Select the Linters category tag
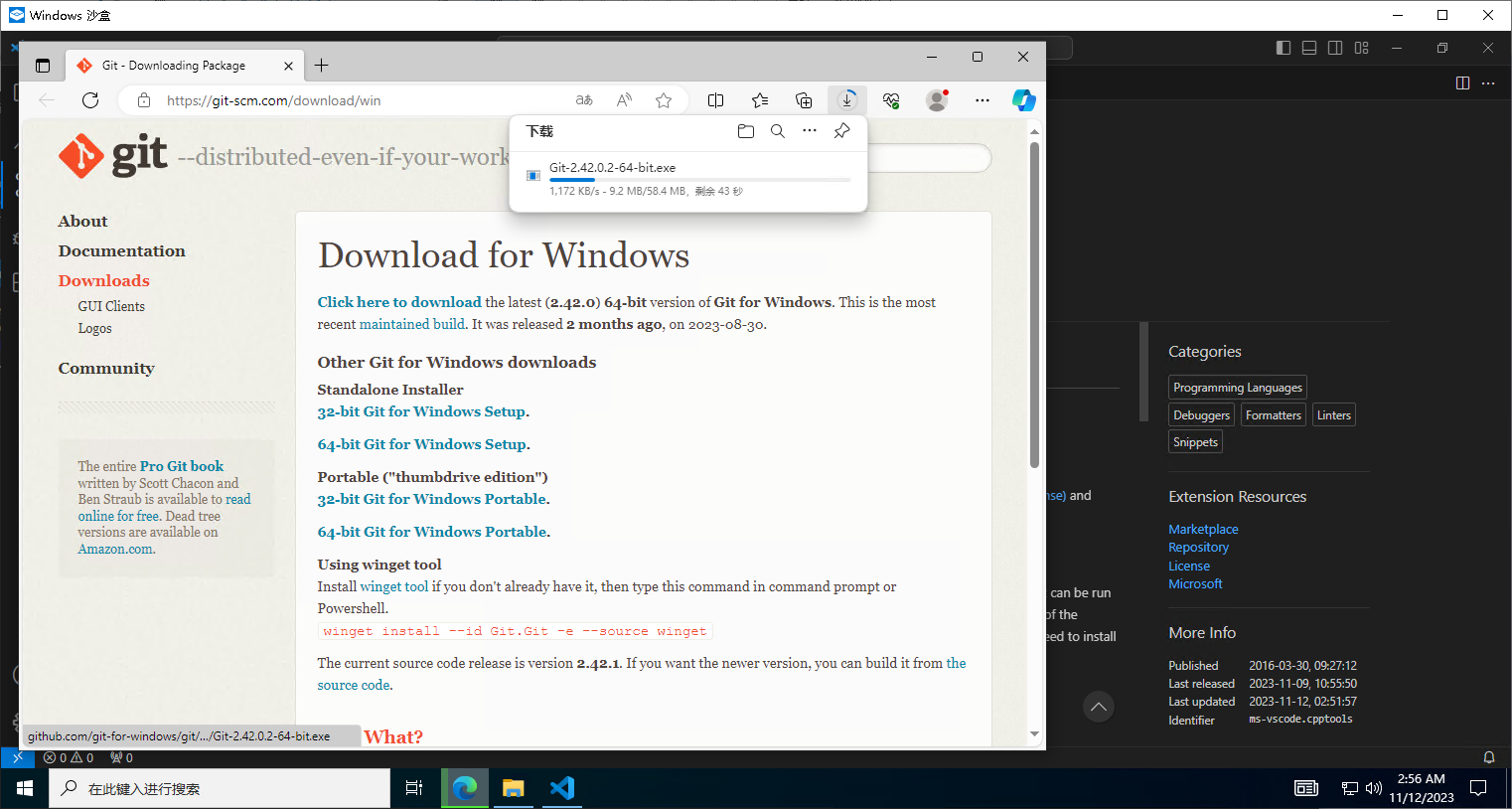Screen dimensions: 1512x809 pyautogui.click(x=1333, y=415)
